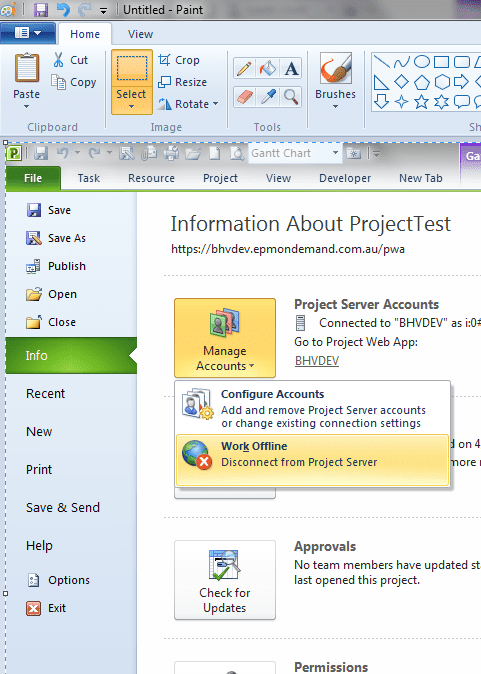Screen dimensions: 481x674
Task: Select the Color picker eyedropper tool
Action: (x=267, y=97)
